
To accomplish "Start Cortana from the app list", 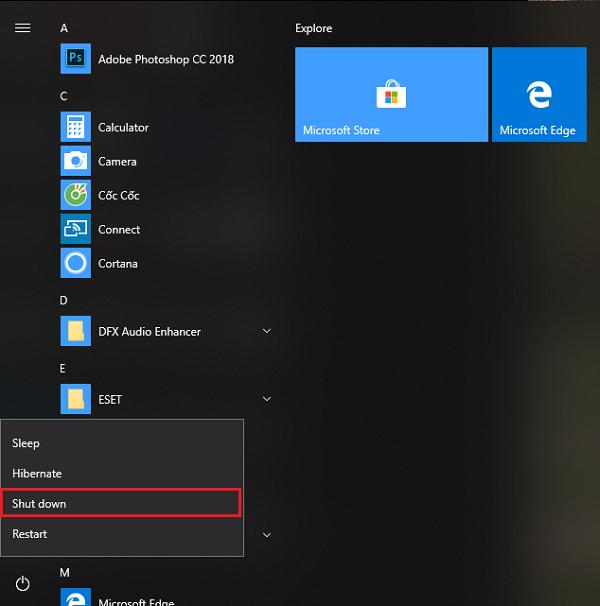I will click(x=117, y=264).
